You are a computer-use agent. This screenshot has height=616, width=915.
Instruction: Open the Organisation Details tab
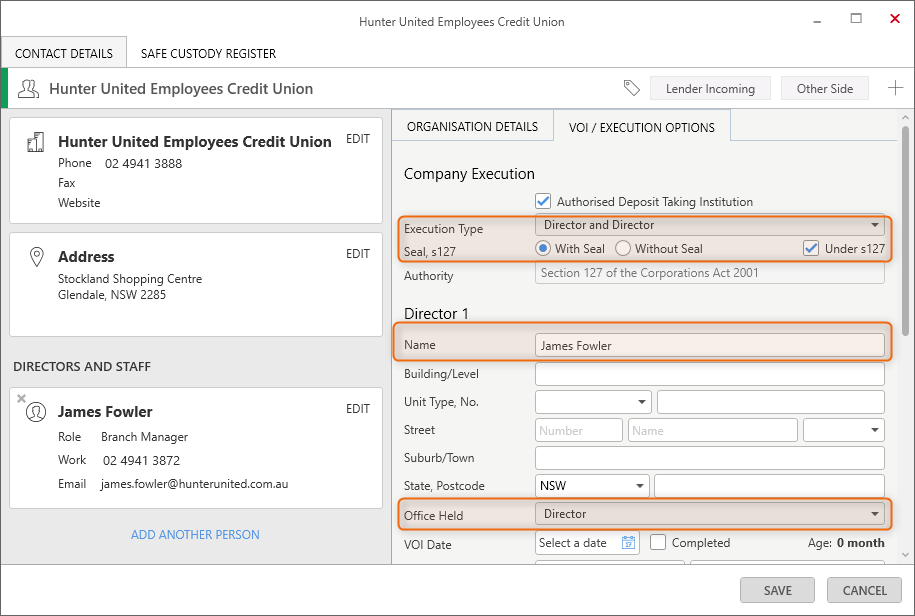(x=472, y=127)
